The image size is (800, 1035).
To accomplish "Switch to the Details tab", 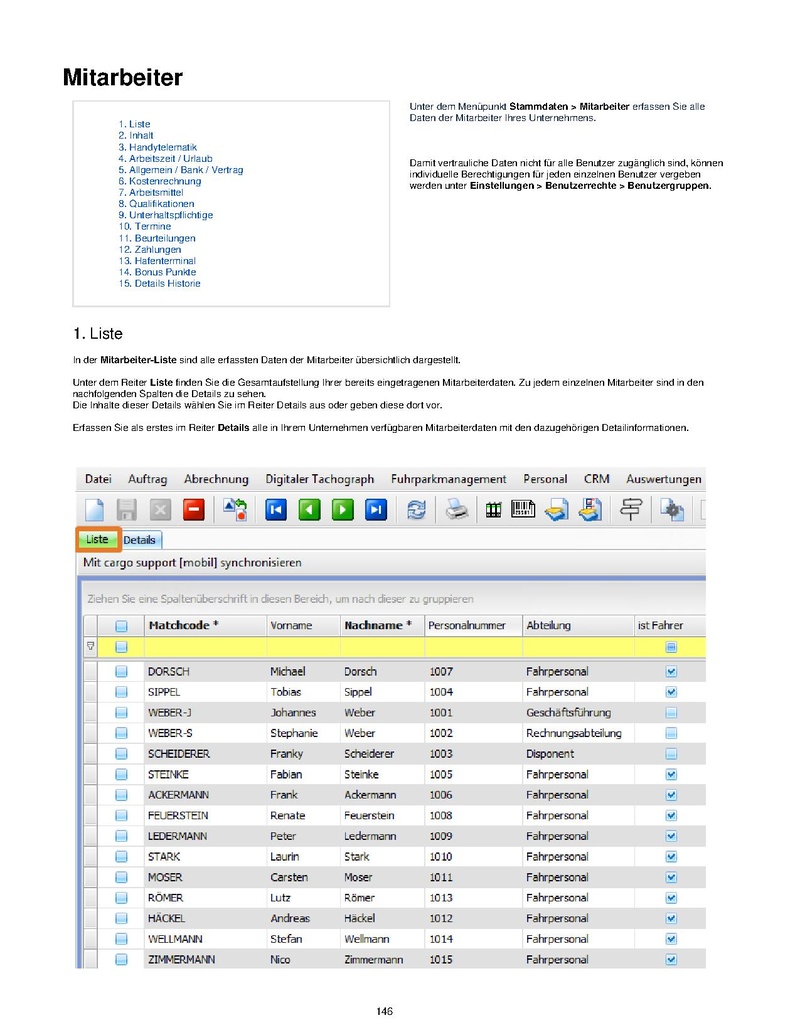I will (139, 539).
